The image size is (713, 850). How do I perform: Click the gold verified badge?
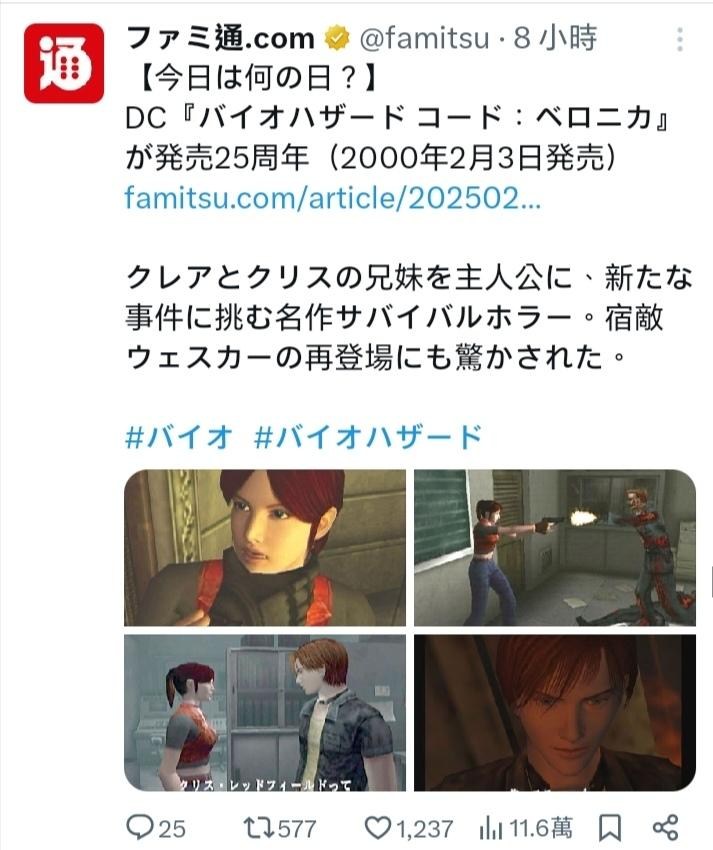click(337, 38)
